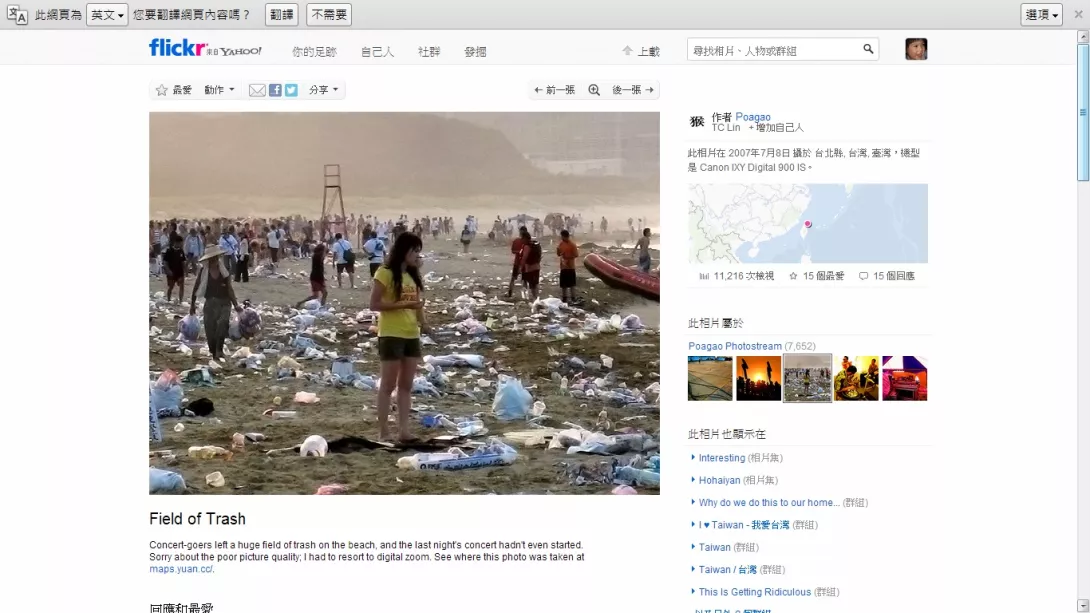This screenshot has height=613, width=1090.
Task: Click the magnifier search icon
Action: point(868,49)
